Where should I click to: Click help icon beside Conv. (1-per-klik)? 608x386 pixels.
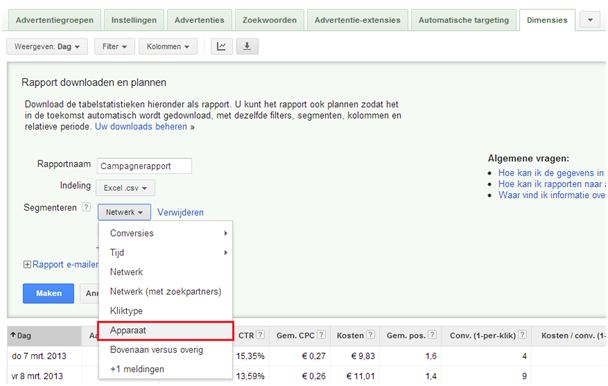(523, 334)
